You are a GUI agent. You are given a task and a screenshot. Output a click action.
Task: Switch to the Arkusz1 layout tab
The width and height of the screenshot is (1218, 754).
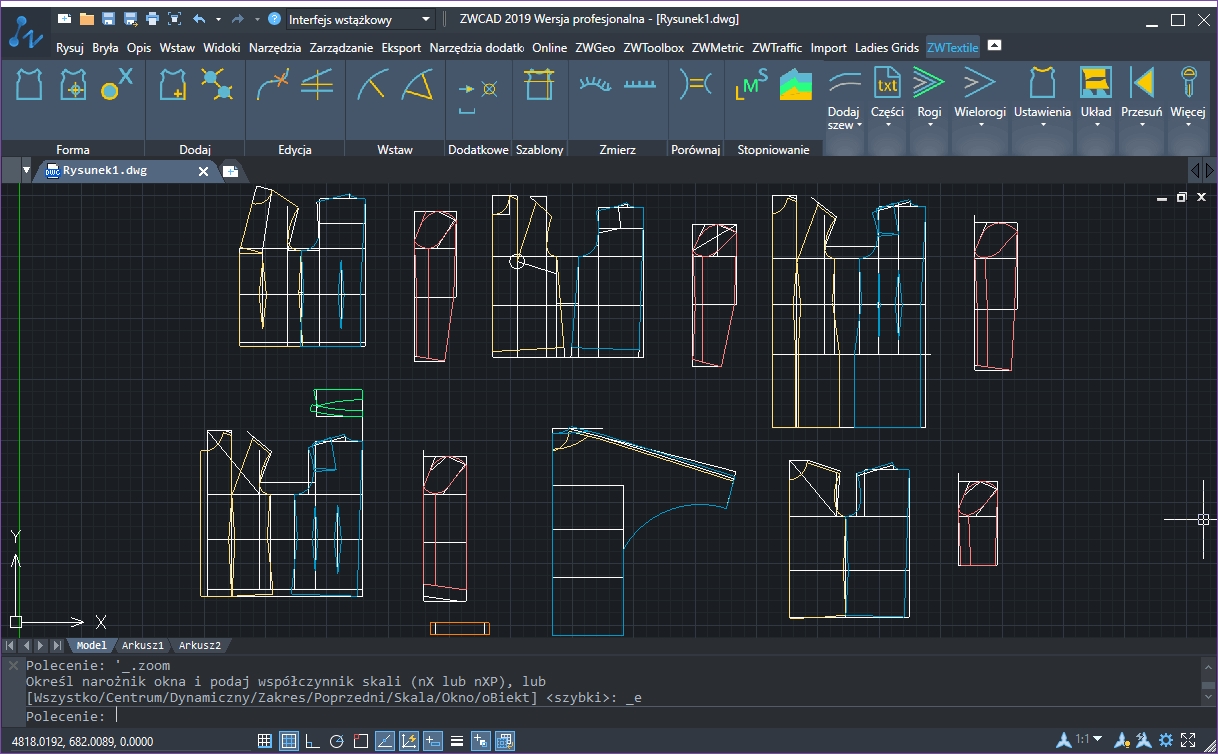coord(143,645)
